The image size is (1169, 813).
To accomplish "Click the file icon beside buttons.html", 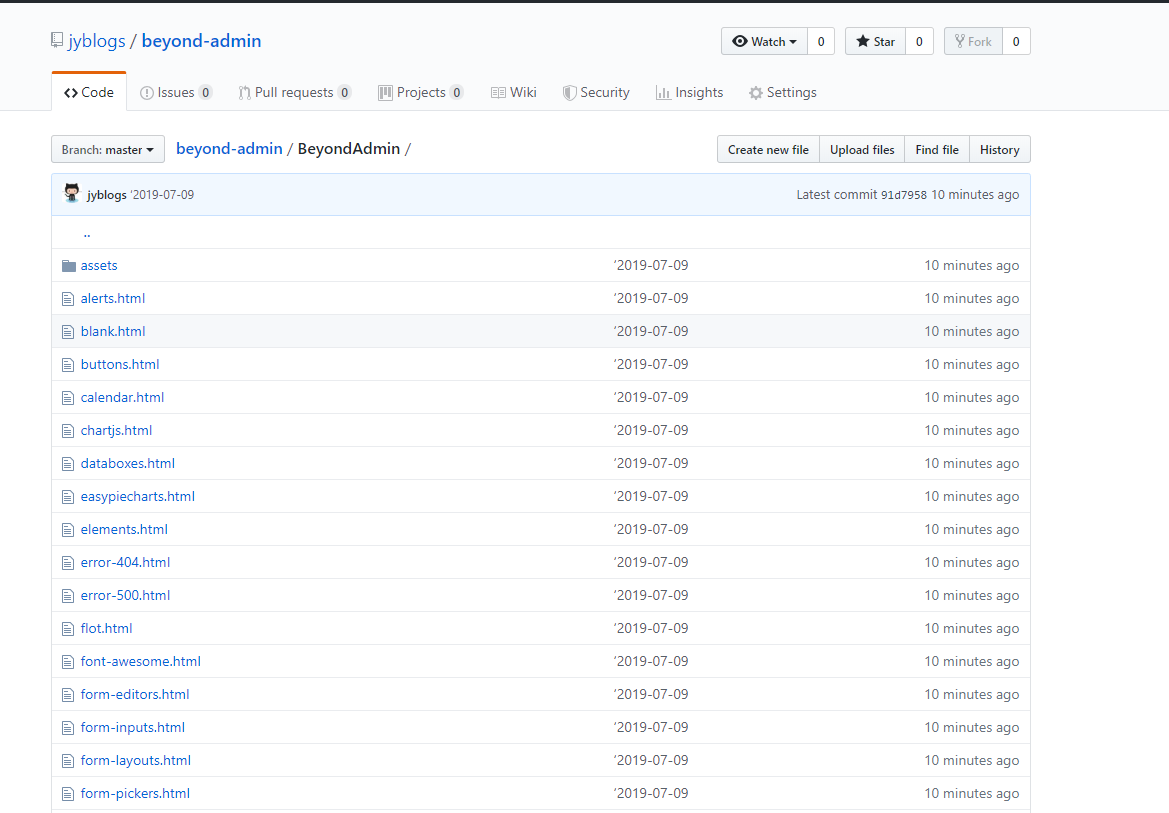I will (68, 365).
